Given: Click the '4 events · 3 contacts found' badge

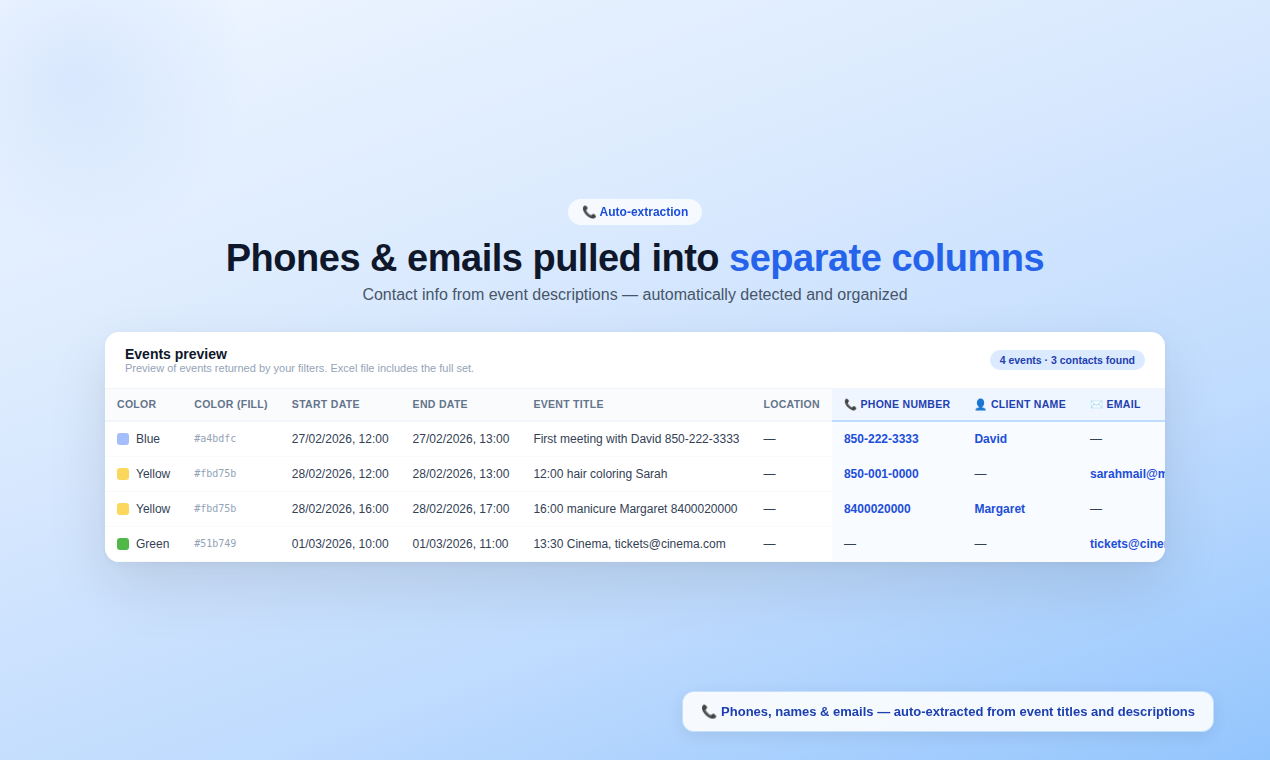Looking at the screenshot, I should pyautogui.click(x=1067, y=359).
